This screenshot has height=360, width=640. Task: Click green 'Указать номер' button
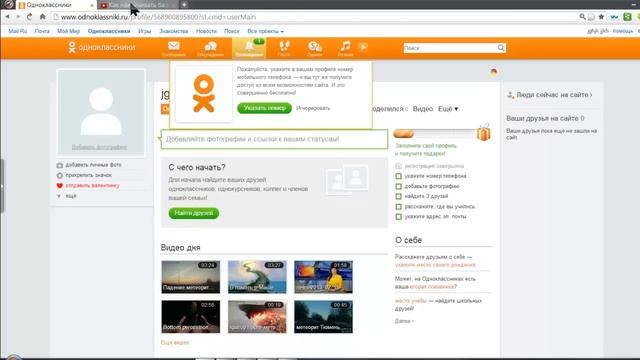264,108
